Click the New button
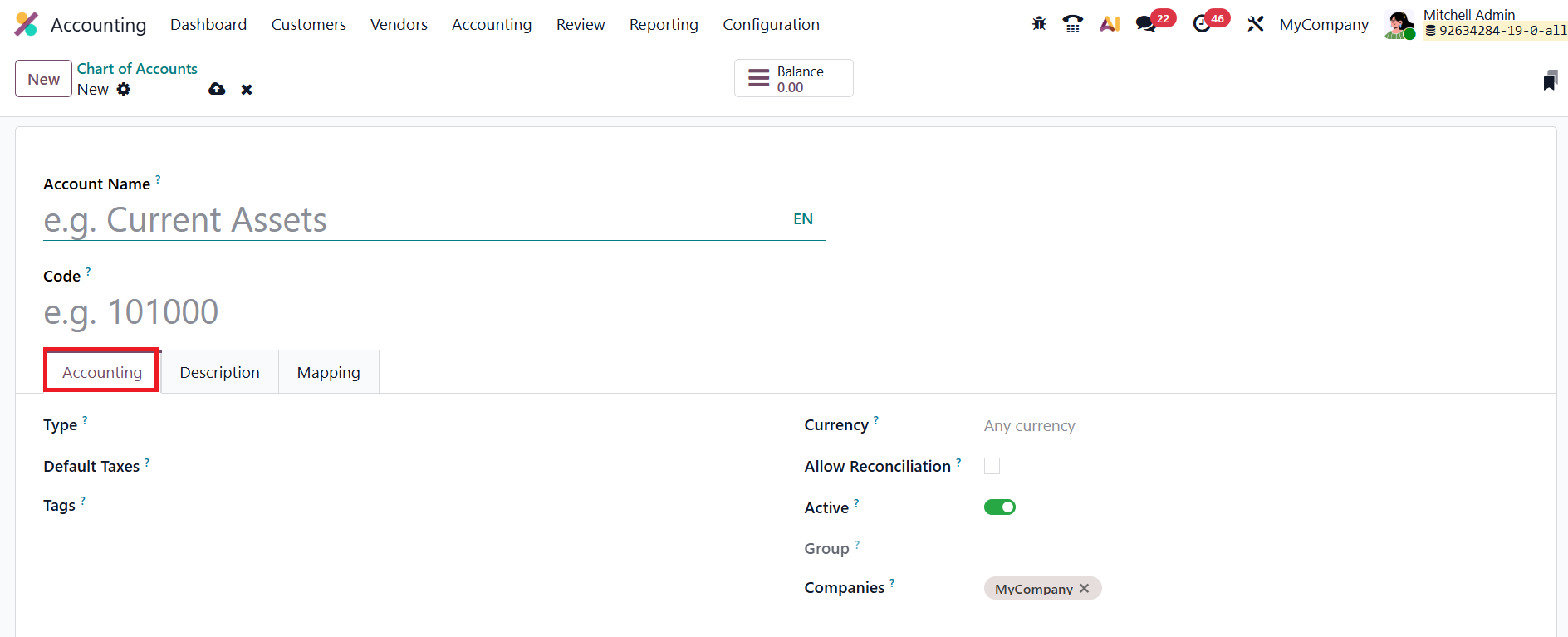This screenshot has height=637, width=1568. tap(43, 80)
